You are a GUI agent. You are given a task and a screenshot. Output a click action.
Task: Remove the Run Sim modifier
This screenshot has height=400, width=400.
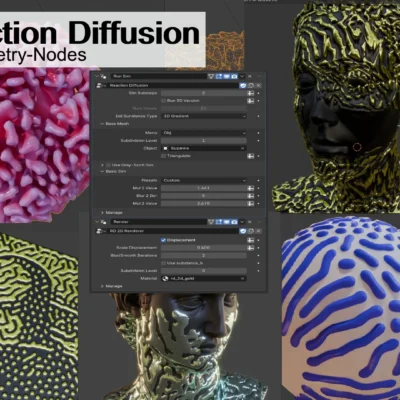(x=250, y=76)
